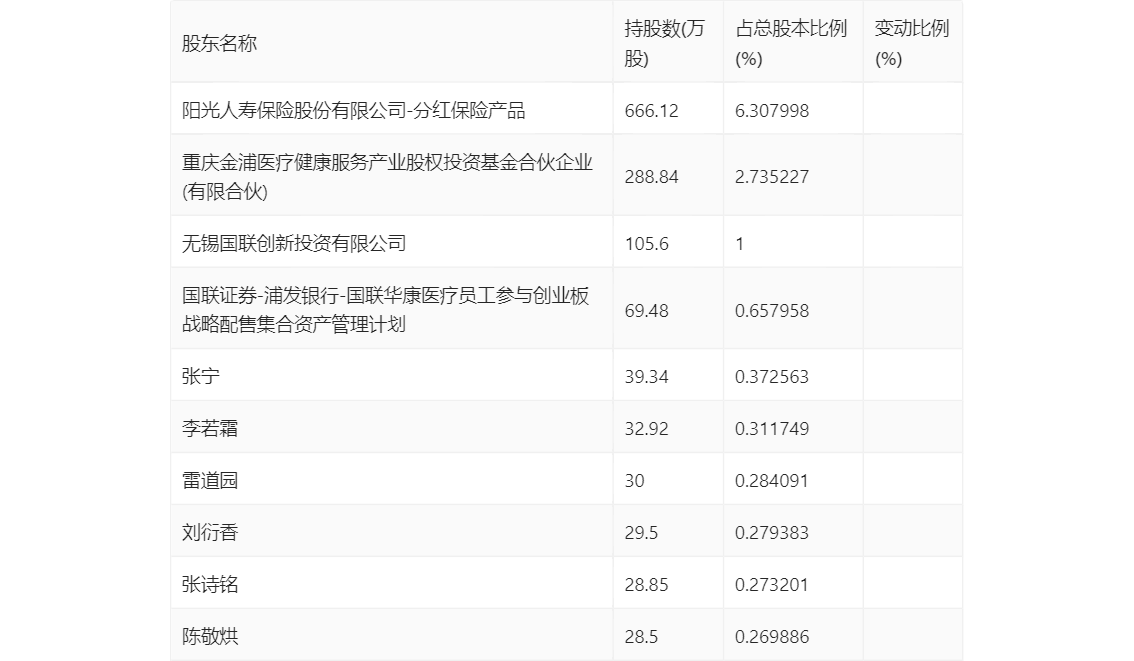Screen dimensions: 1134x661
Task: Click shareholder name 张宁
Action: click(200, 377)
